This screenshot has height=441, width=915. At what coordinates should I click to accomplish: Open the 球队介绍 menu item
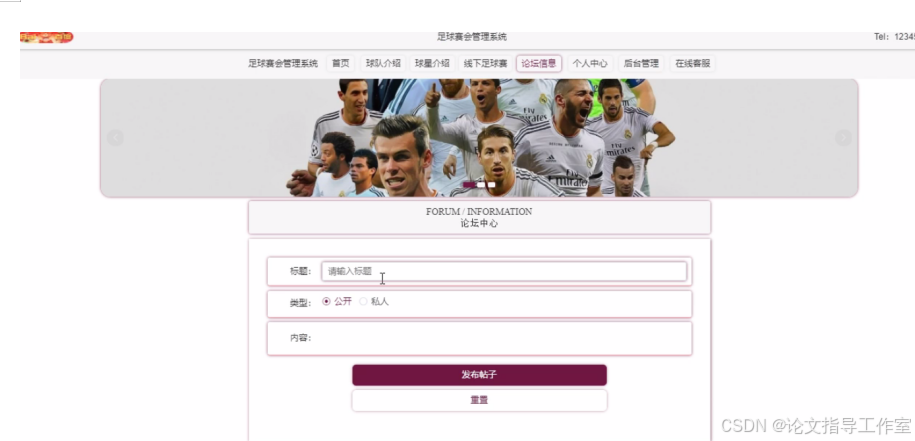(383, 64)
